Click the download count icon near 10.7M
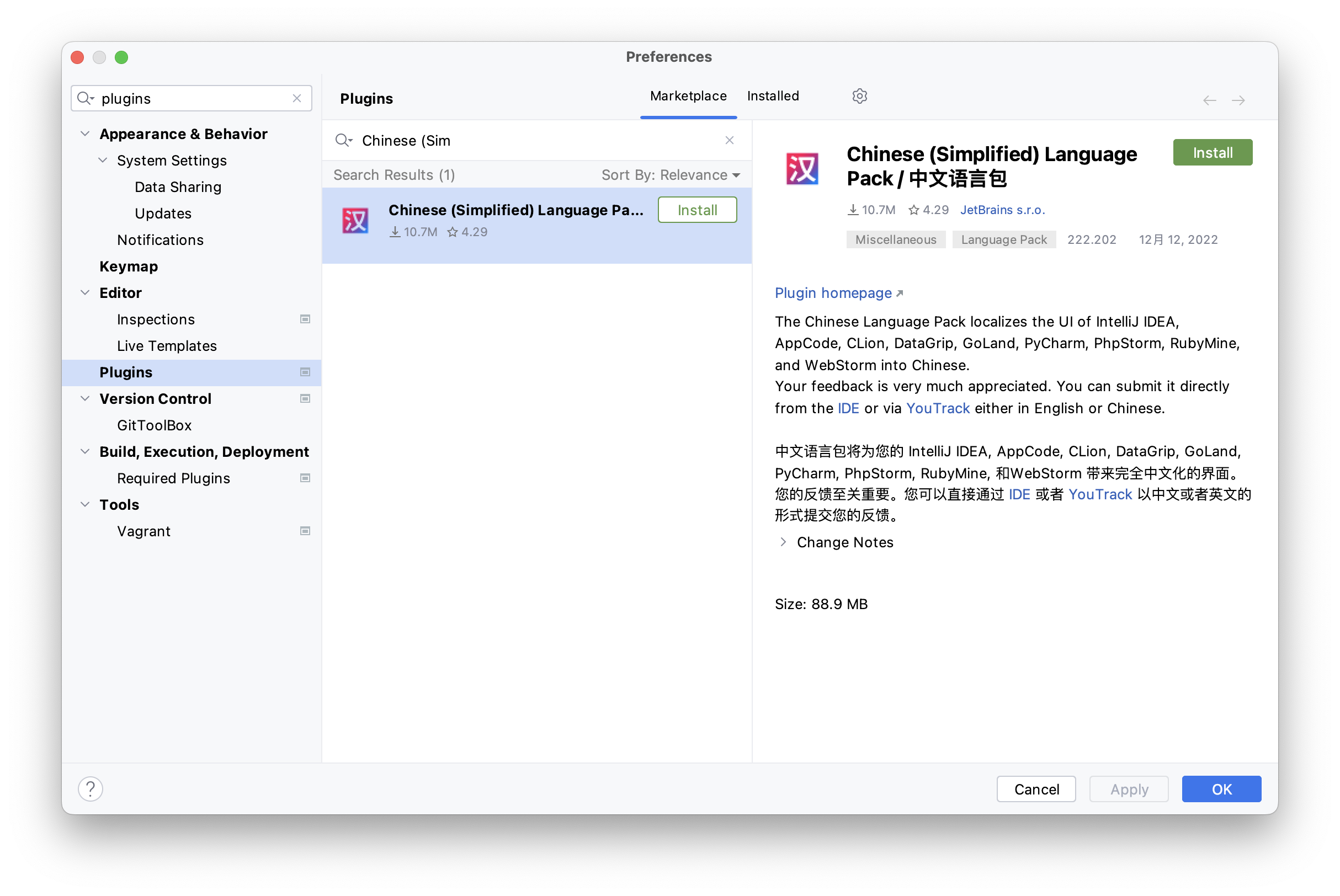The height and width of the screenshot is (896, 1340). coord(853,209)
